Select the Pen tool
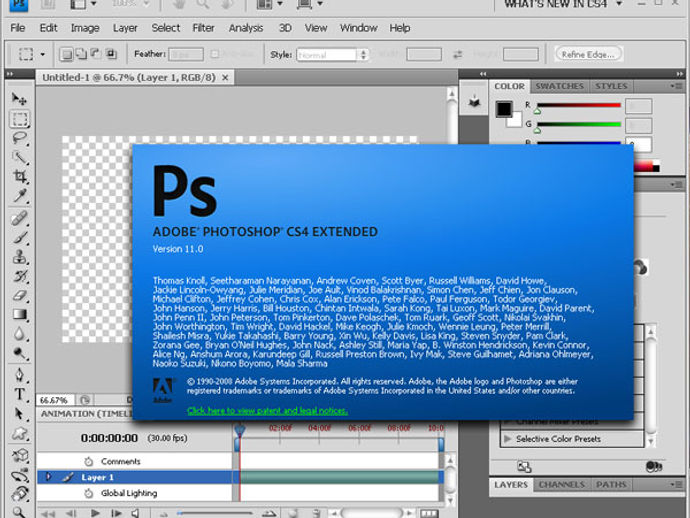 pyautogui.click(x=19, y=375)
